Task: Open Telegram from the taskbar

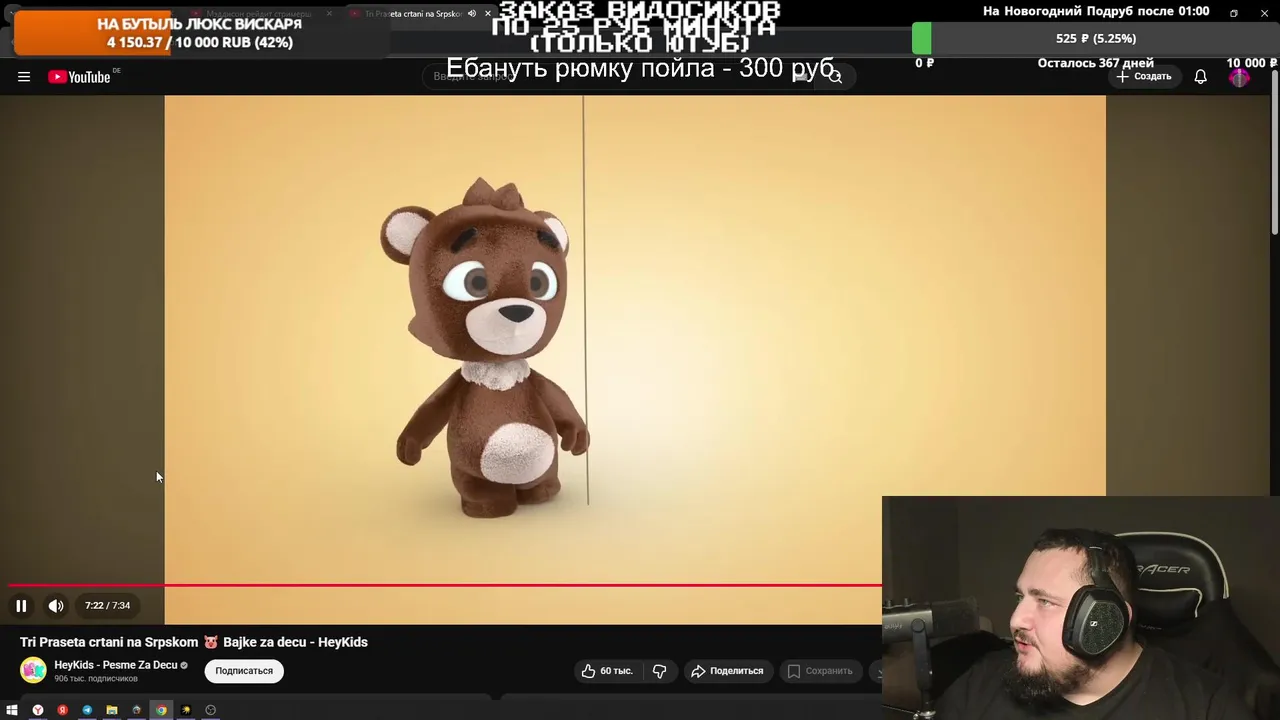Action: [x=87, y=711]
